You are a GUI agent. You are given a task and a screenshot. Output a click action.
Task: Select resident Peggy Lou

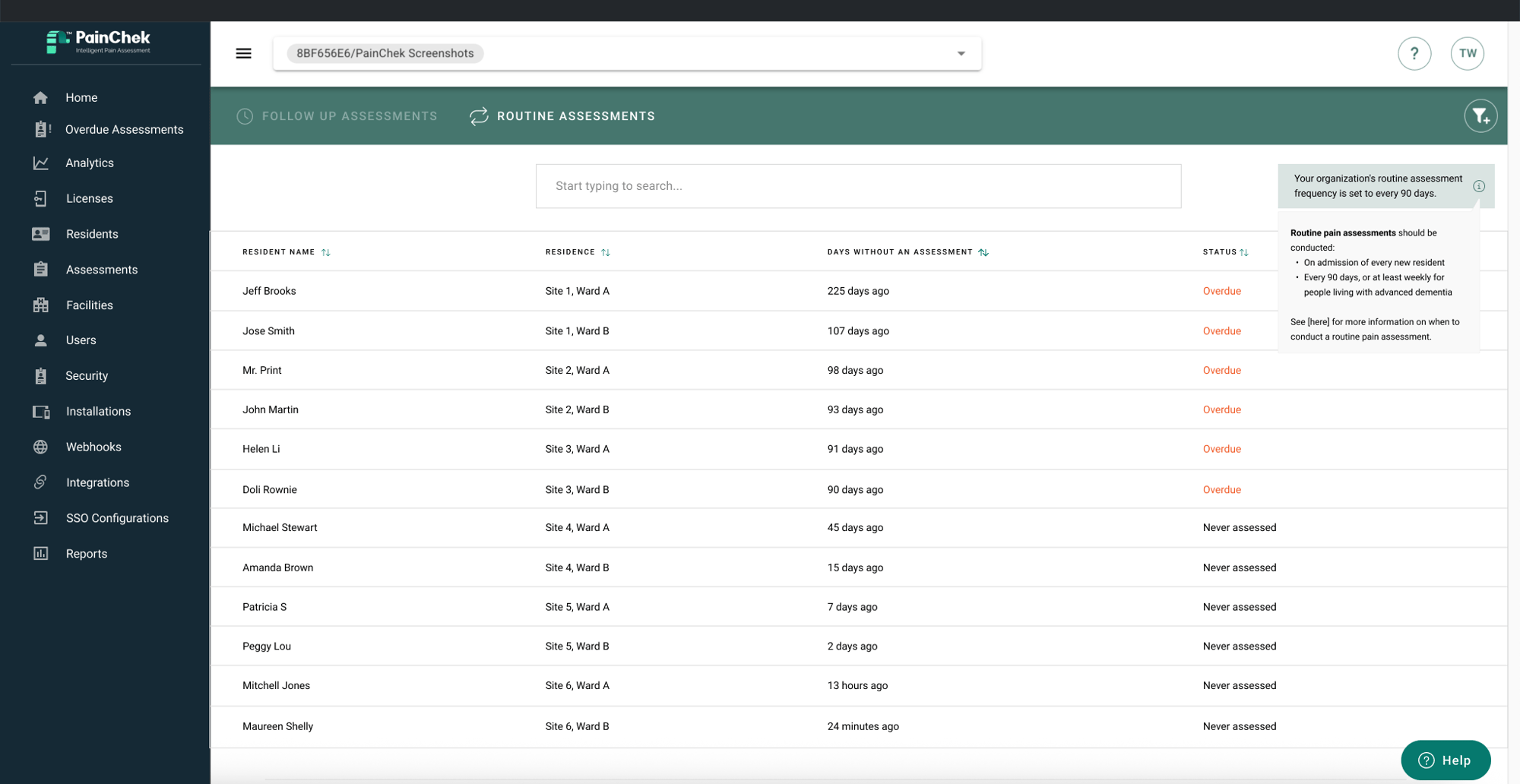(267, 646)
